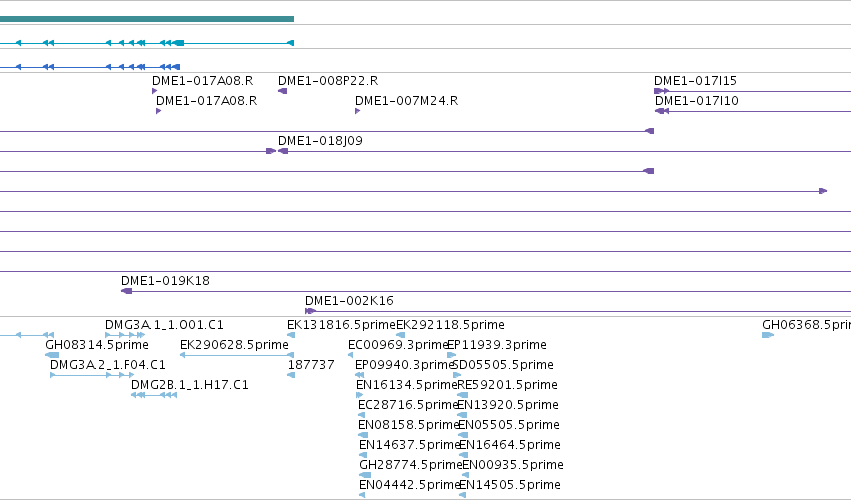Click the EN00935.5prime label
The image size is (851, 500).
pyautogui.click(x=513, y=466)
